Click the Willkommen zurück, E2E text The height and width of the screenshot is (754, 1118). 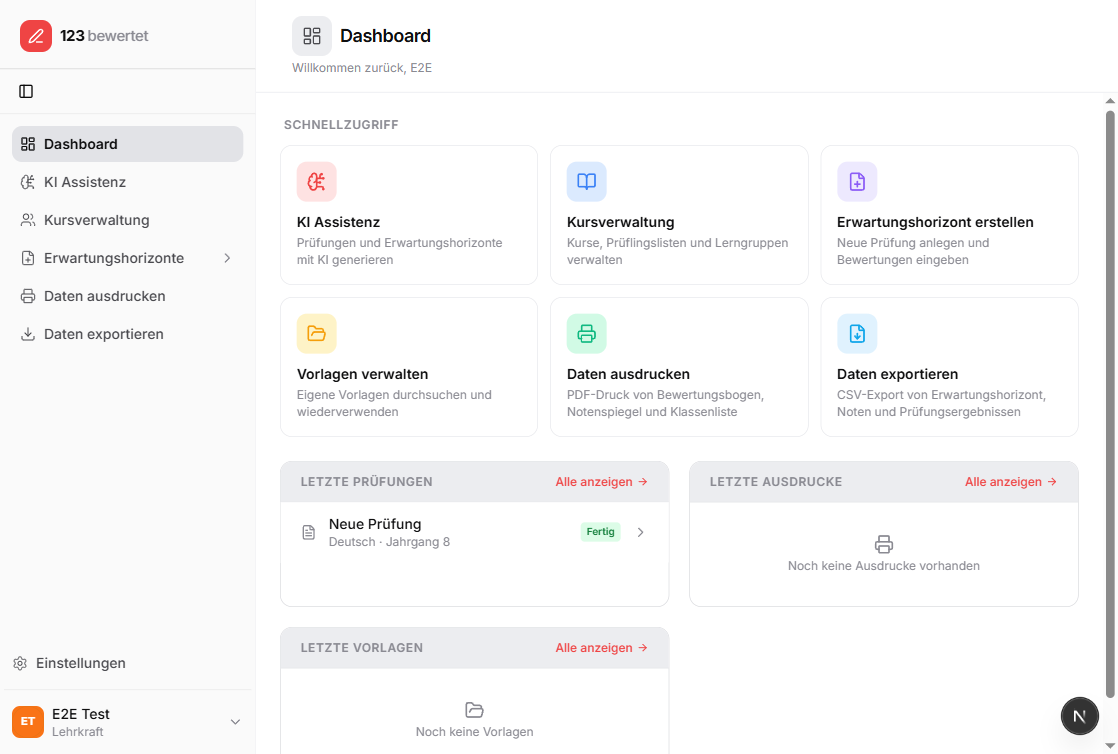362,68
